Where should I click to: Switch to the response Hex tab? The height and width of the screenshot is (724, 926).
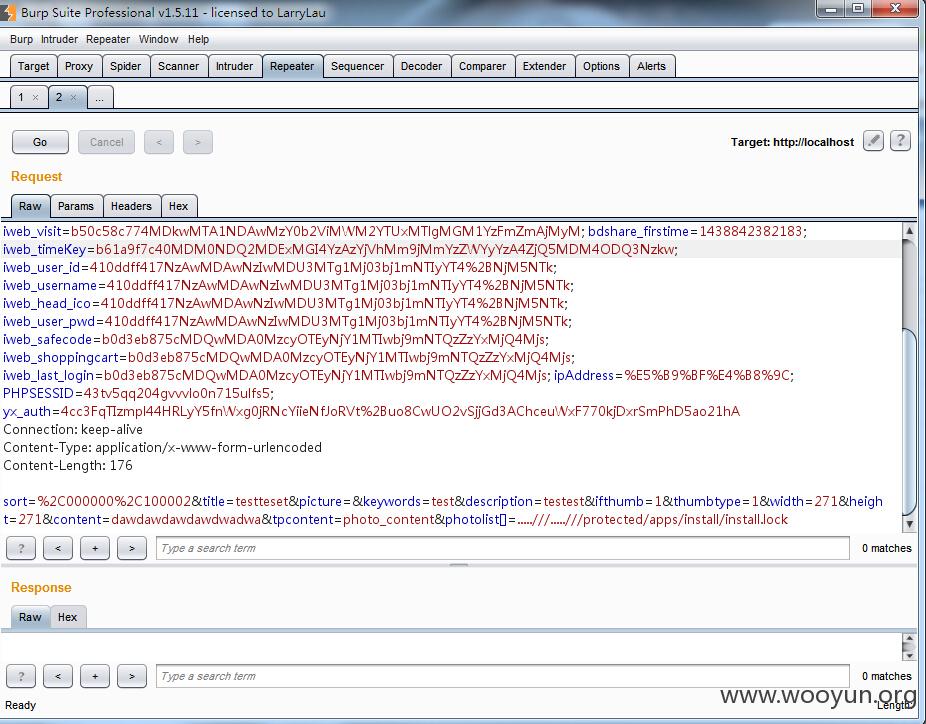point(67,617)
